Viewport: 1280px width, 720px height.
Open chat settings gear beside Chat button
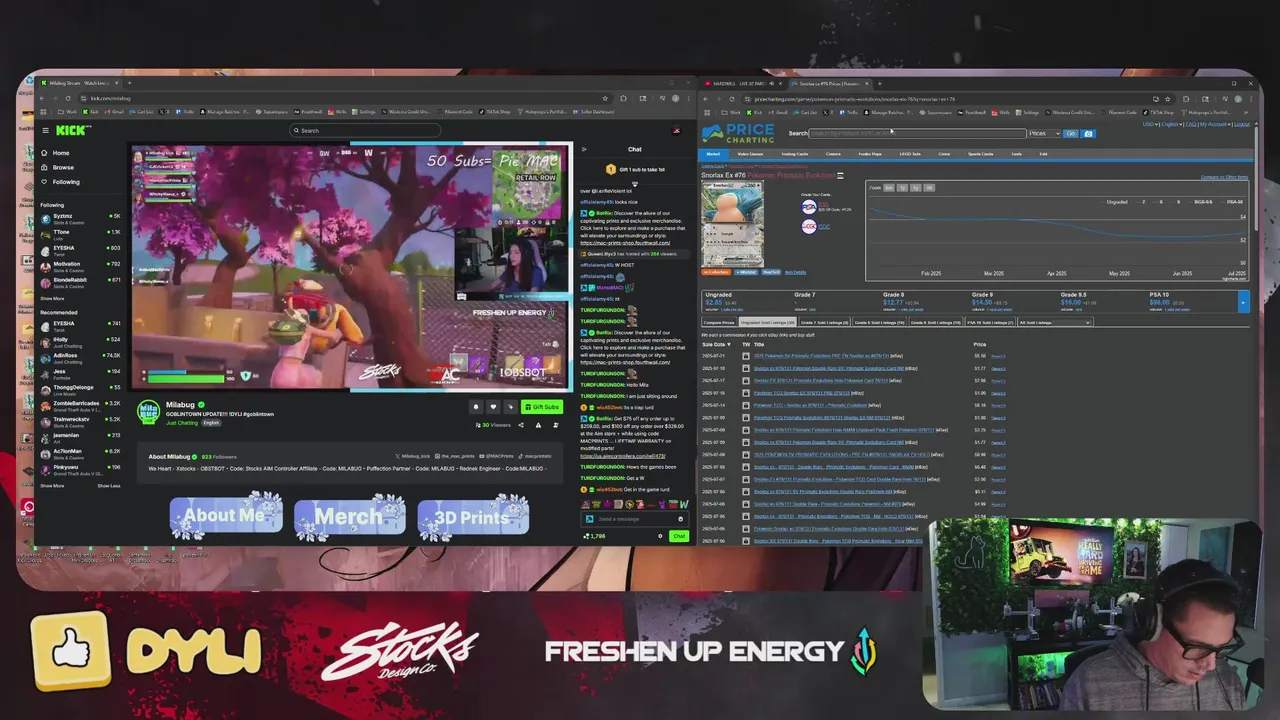(x=660, y=536)
